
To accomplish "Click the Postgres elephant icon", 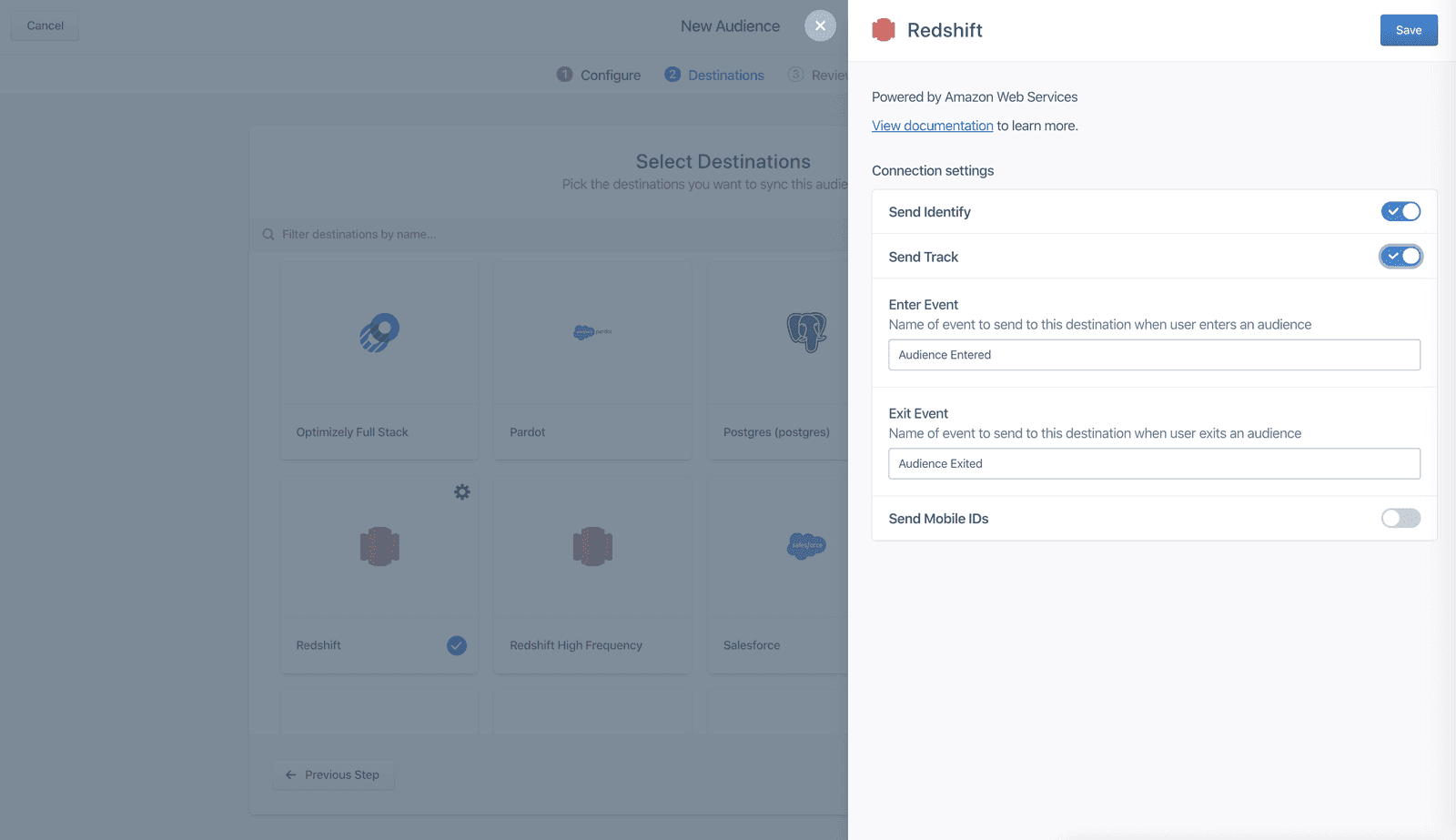I will click(806, 332).
